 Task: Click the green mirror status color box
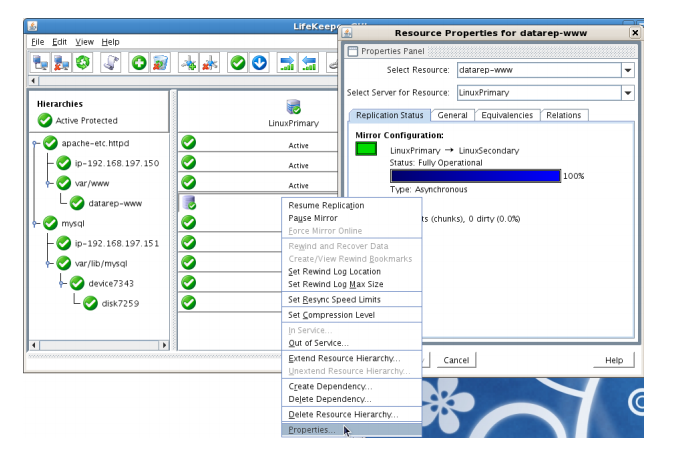pos(366,149)
